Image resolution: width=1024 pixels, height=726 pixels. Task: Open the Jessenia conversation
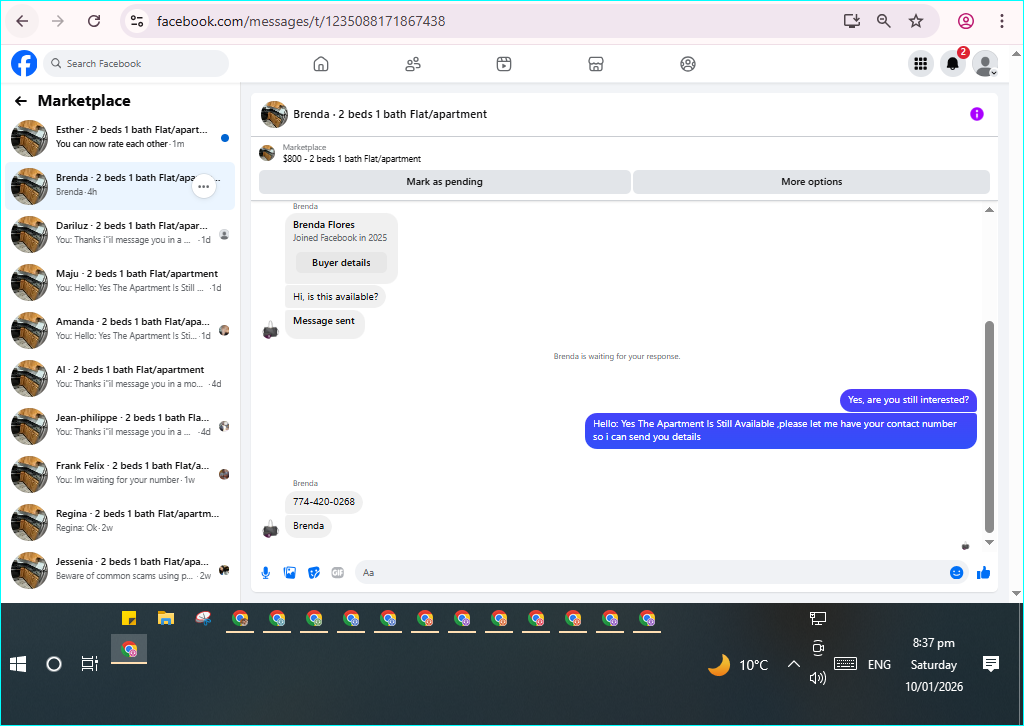[x=120, y=570]
